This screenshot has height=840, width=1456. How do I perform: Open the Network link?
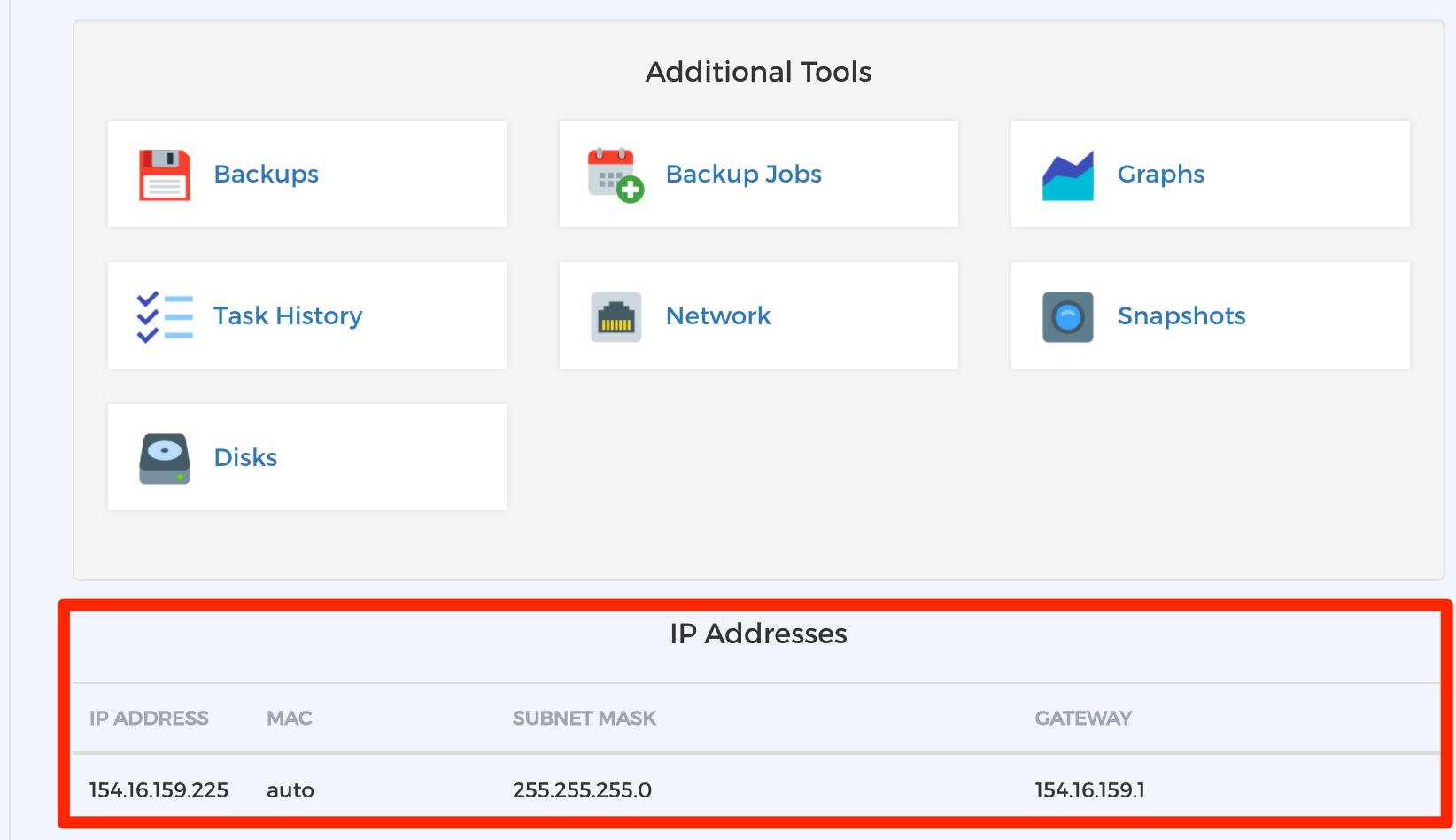pyautogui.click(x=718, y=315)
